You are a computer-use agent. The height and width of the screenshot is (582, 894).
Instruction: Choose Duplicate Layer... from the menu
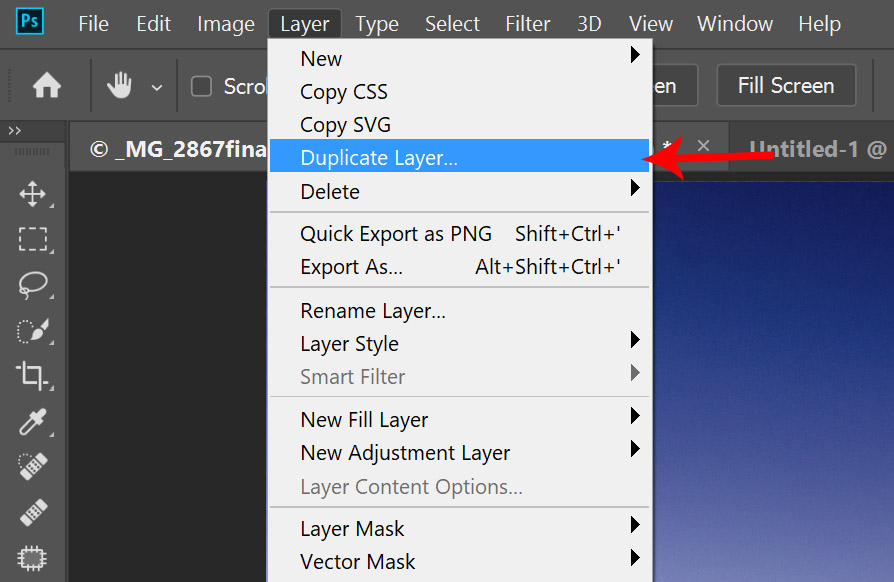[x=379, y=157]
